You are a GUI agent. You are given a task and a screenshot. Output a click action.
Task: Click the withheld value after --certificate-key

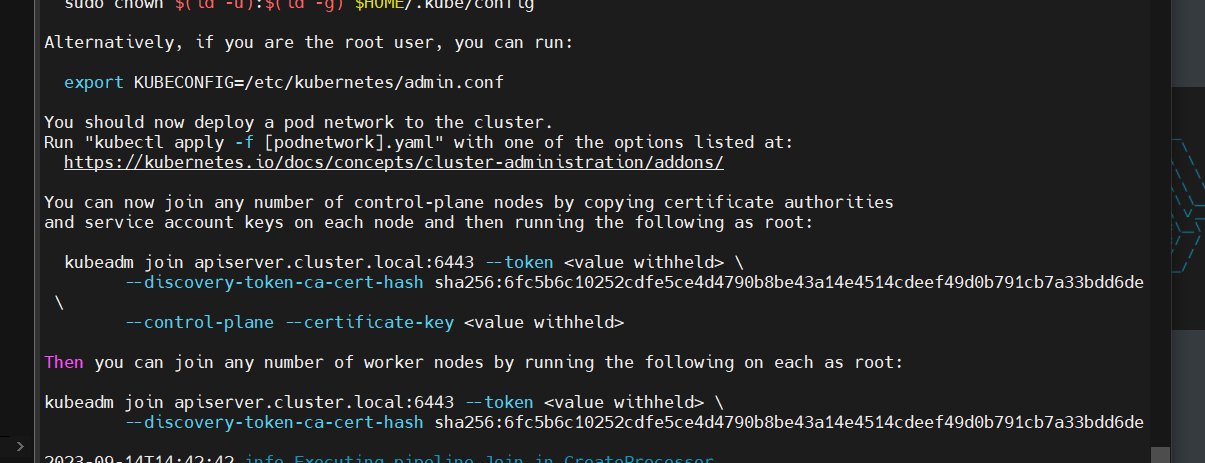[x=544, y=322]
